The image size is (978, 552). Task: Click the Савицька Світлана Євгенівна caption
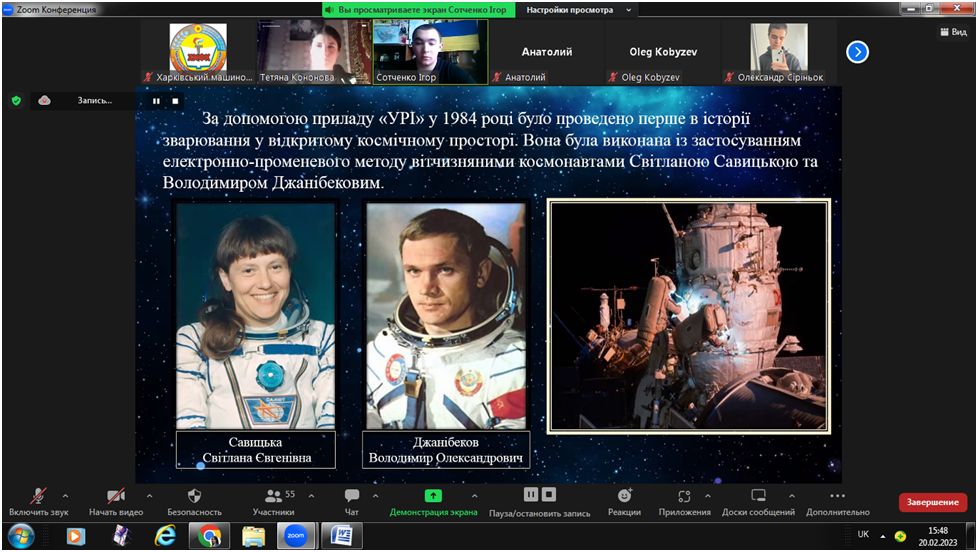click(x=256, y=450)
